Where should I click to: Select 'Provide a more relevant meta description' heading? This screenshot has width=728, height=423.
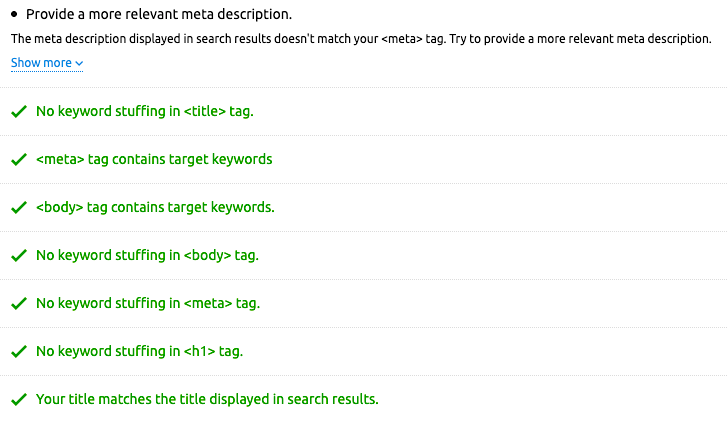click(x=159, y=15)
